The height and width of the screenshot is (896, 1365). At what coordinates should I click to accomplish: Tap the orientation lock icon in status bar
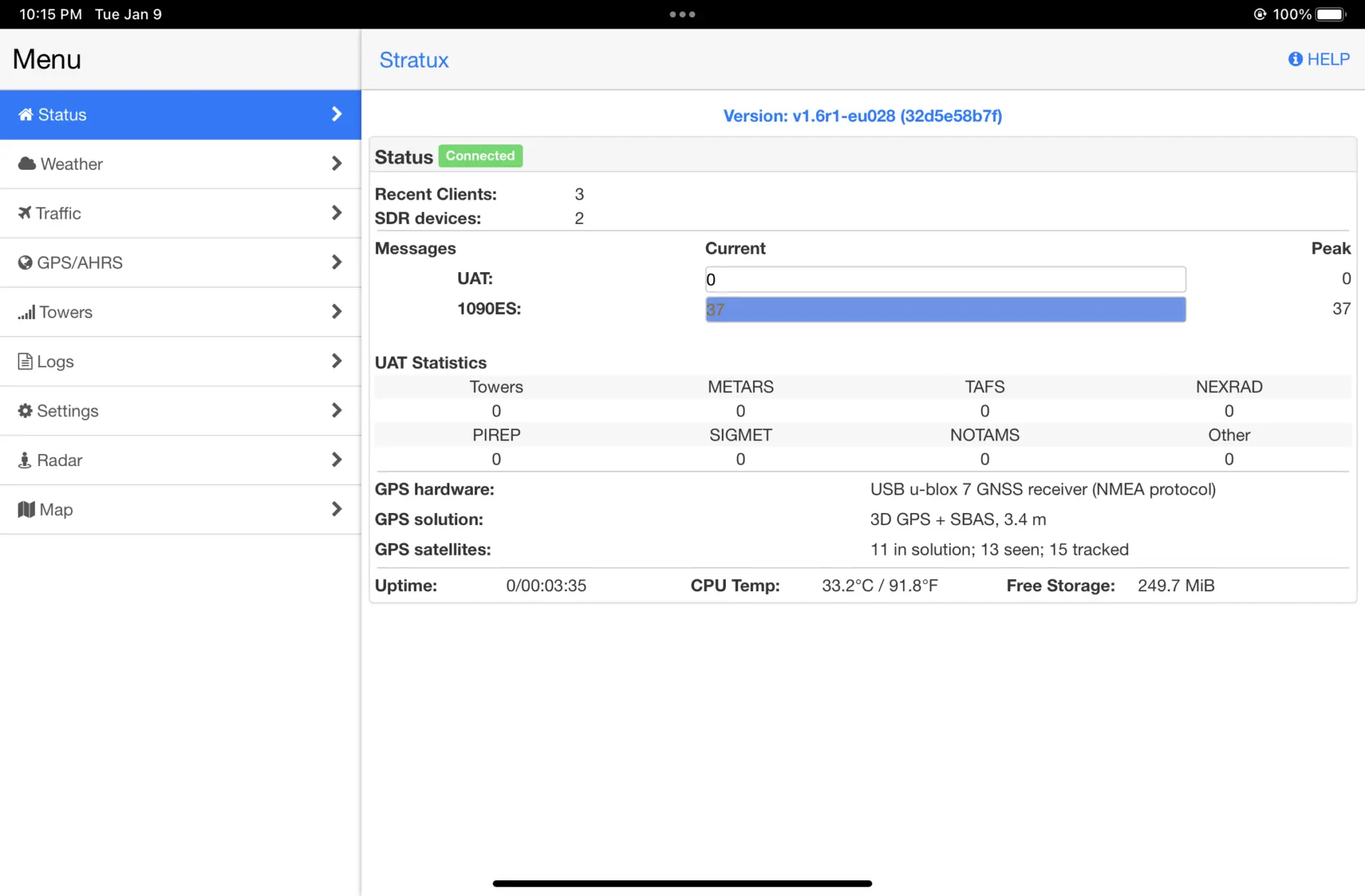tap(1260, 14)
